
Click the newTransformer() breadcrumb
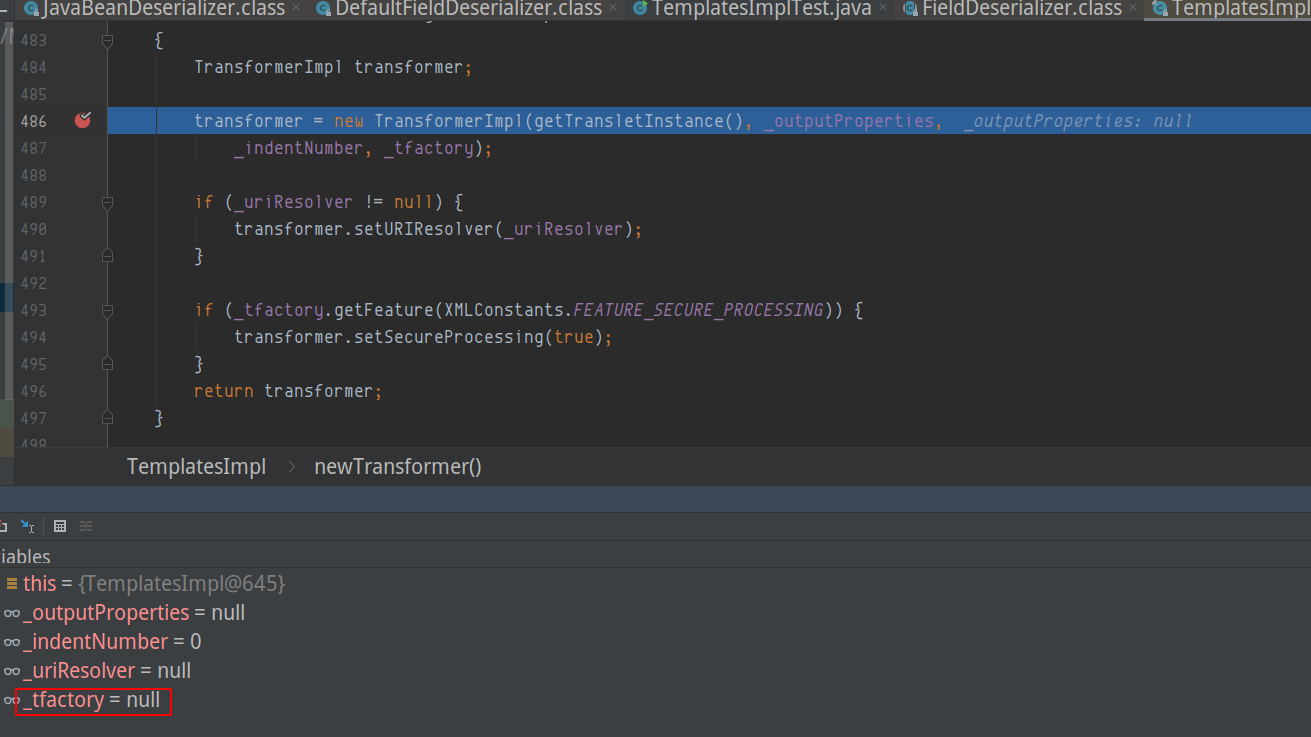point(398,467)
